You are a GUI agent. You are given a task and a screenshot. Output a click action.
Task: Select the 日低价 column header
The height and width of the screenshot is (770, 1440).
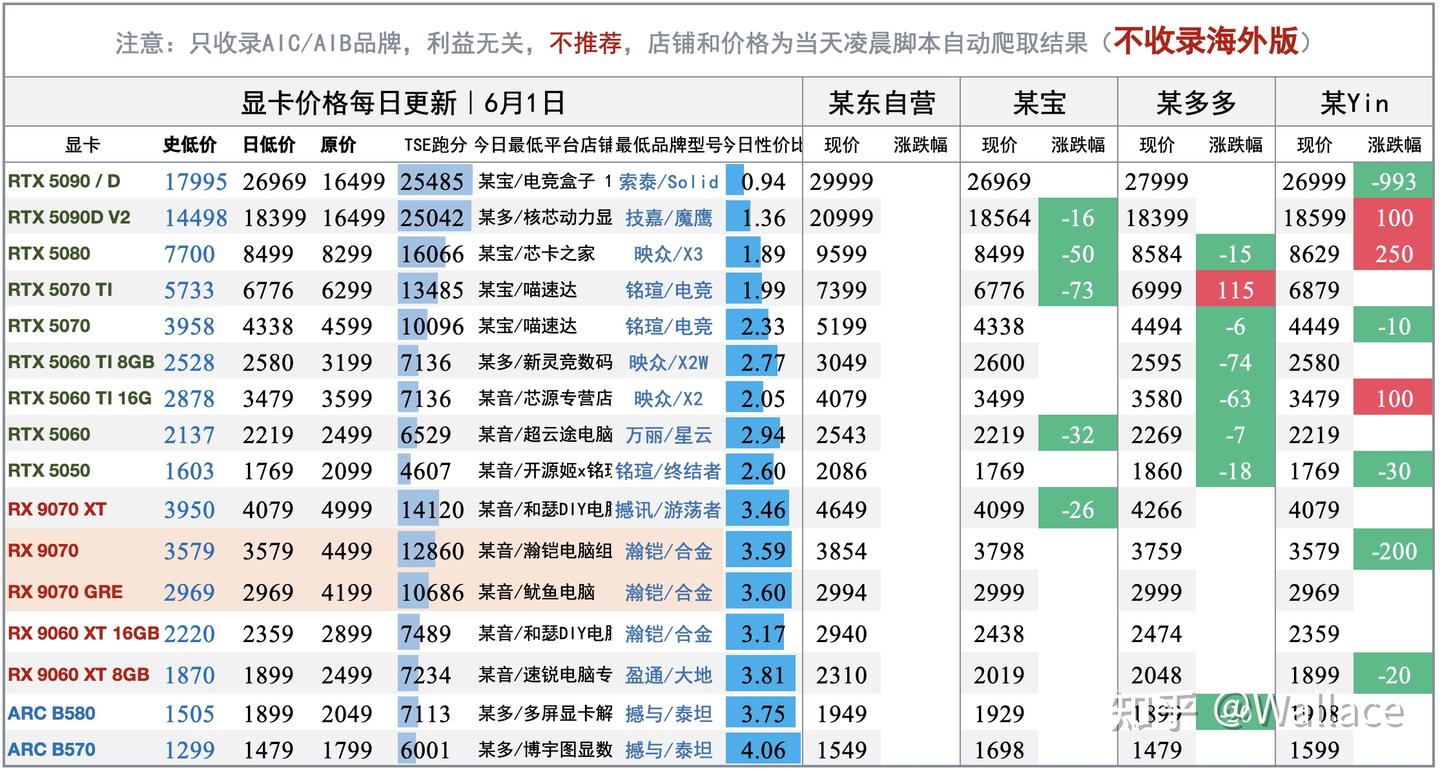[x=269, y=145]
